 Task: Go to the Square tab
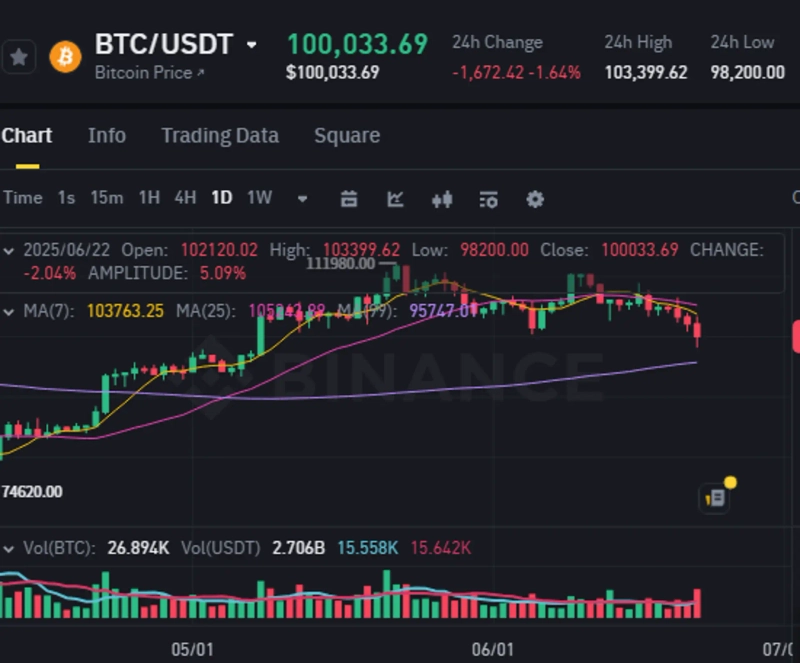(x=347, y=136)
